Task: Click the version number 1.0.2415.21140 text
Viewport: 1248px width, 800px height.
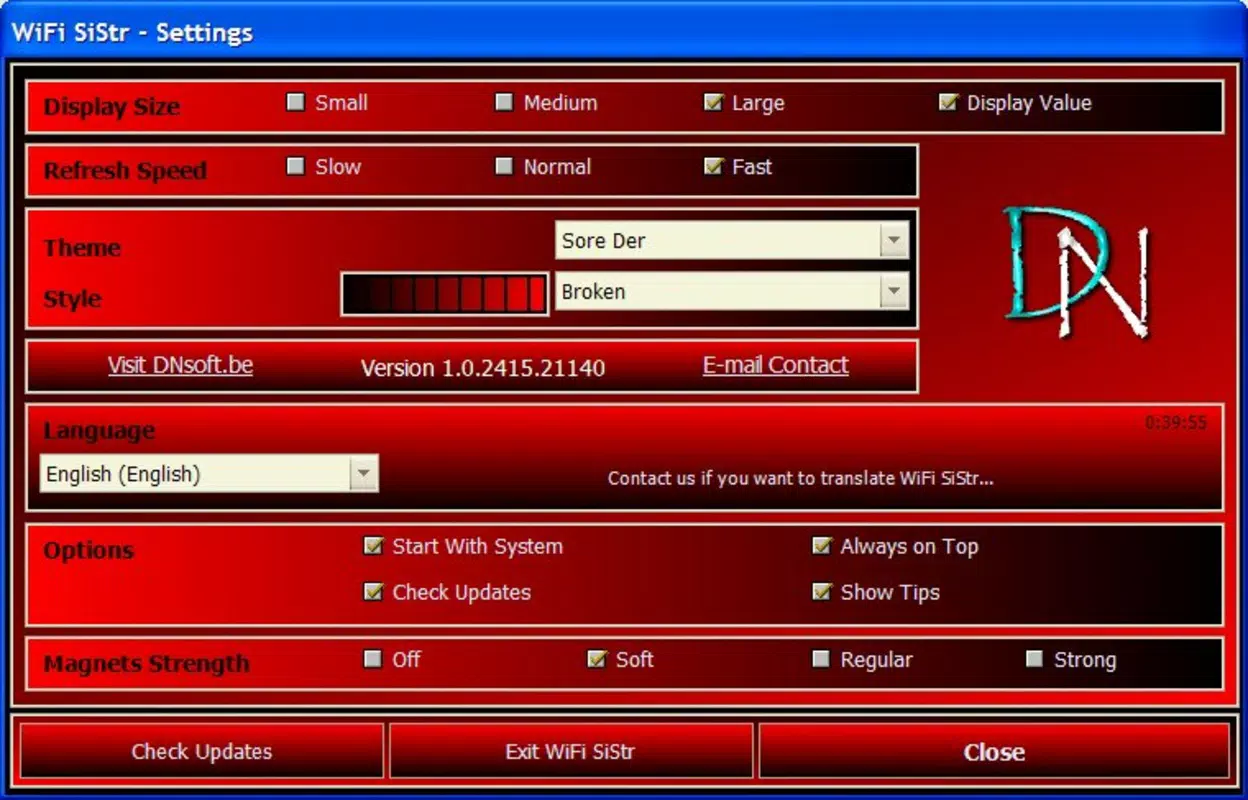Action: tap(483, 368)
